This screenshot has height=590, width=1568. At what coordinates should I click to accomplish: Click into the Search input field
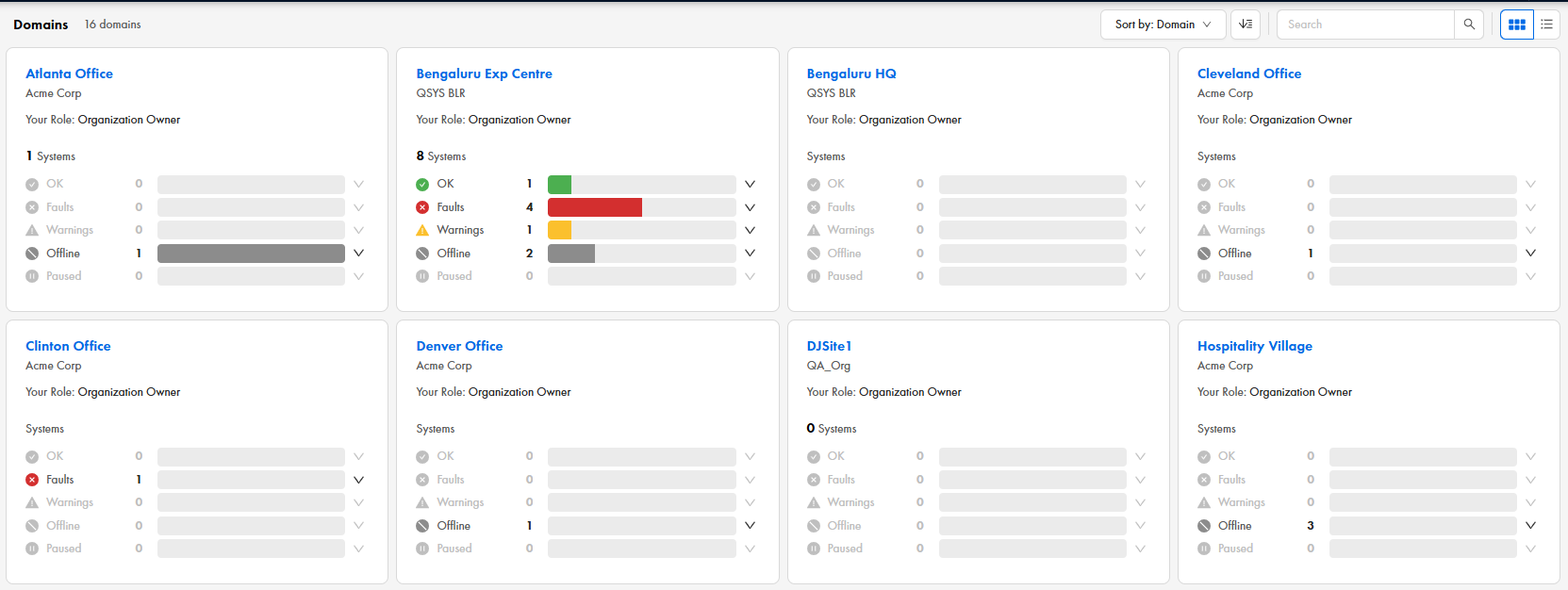pyautogui.click(x=1364, y=25)
